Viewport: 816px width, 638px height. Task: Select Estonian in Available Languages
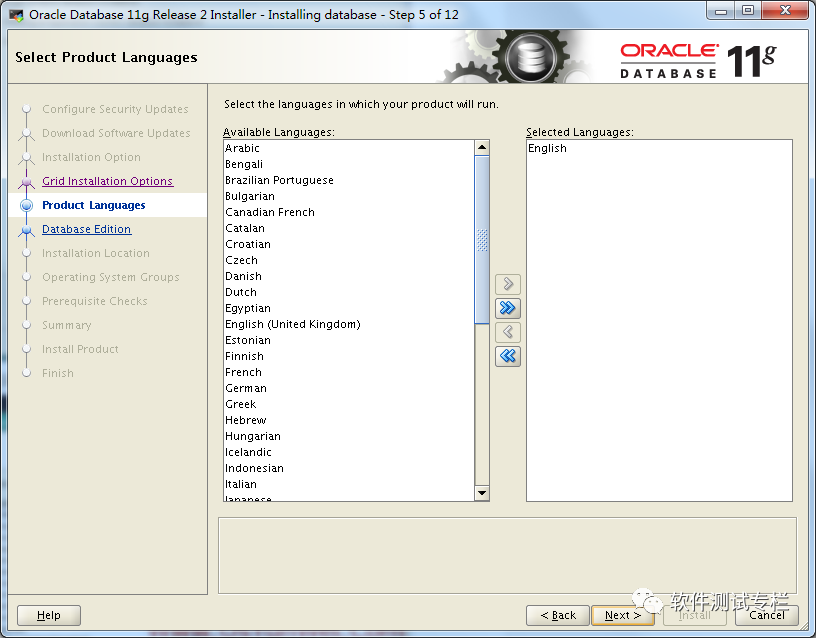click(349, 340)
